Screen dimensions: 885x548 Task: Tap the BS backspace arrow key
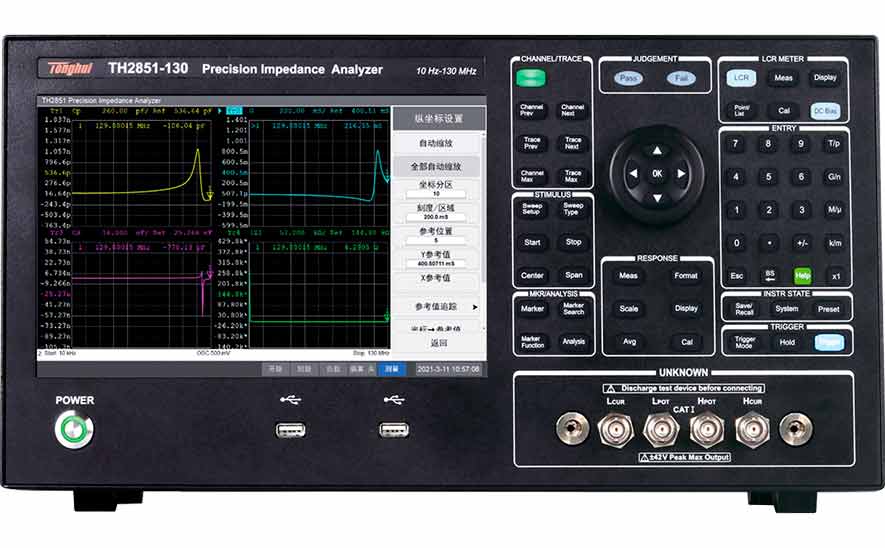pyautogui.click(x=770, y=275)
